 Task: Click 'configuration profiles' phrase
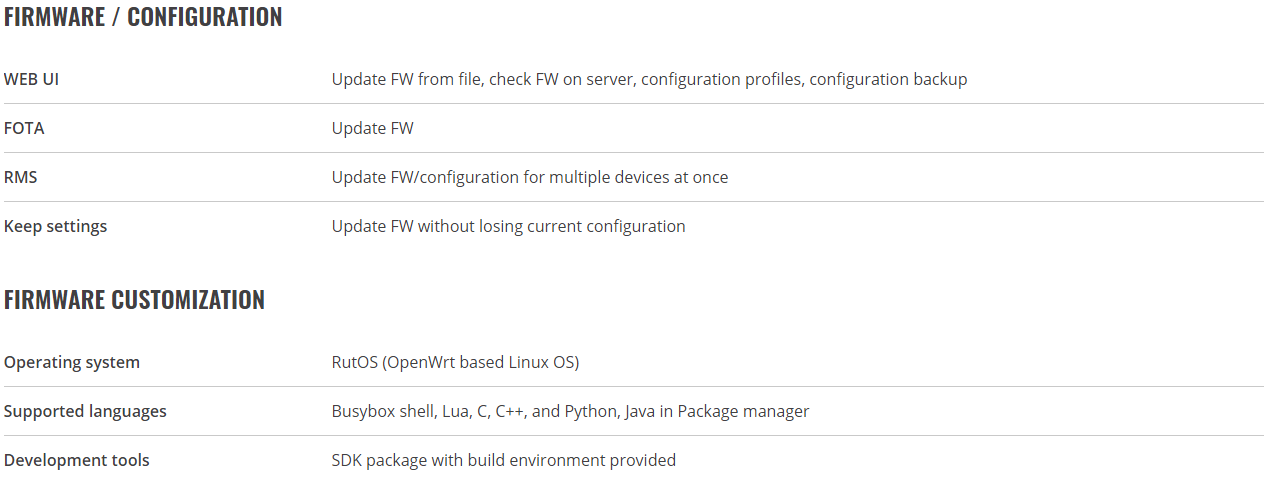(721, 79)
